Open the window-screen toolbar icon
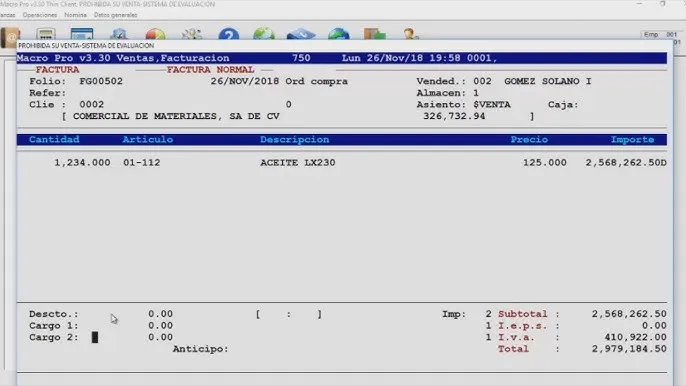 (x=82, y=34)
